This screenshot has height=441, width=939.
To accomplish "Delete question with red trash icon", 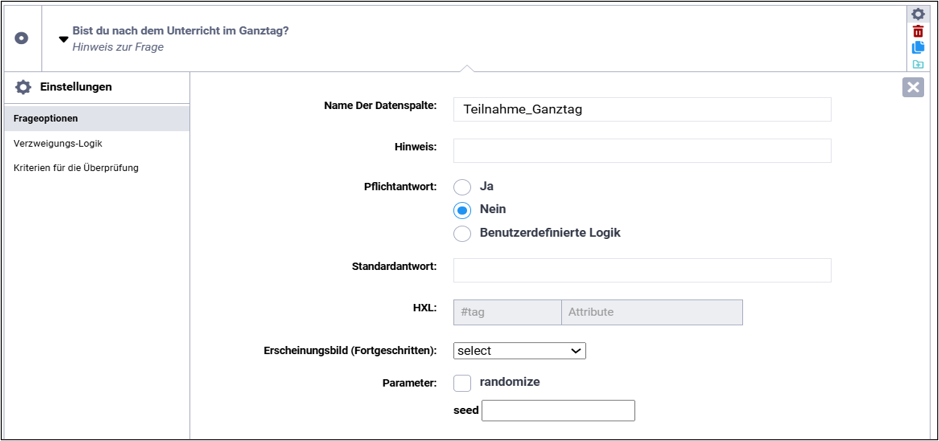I will (x=918, y=32).
